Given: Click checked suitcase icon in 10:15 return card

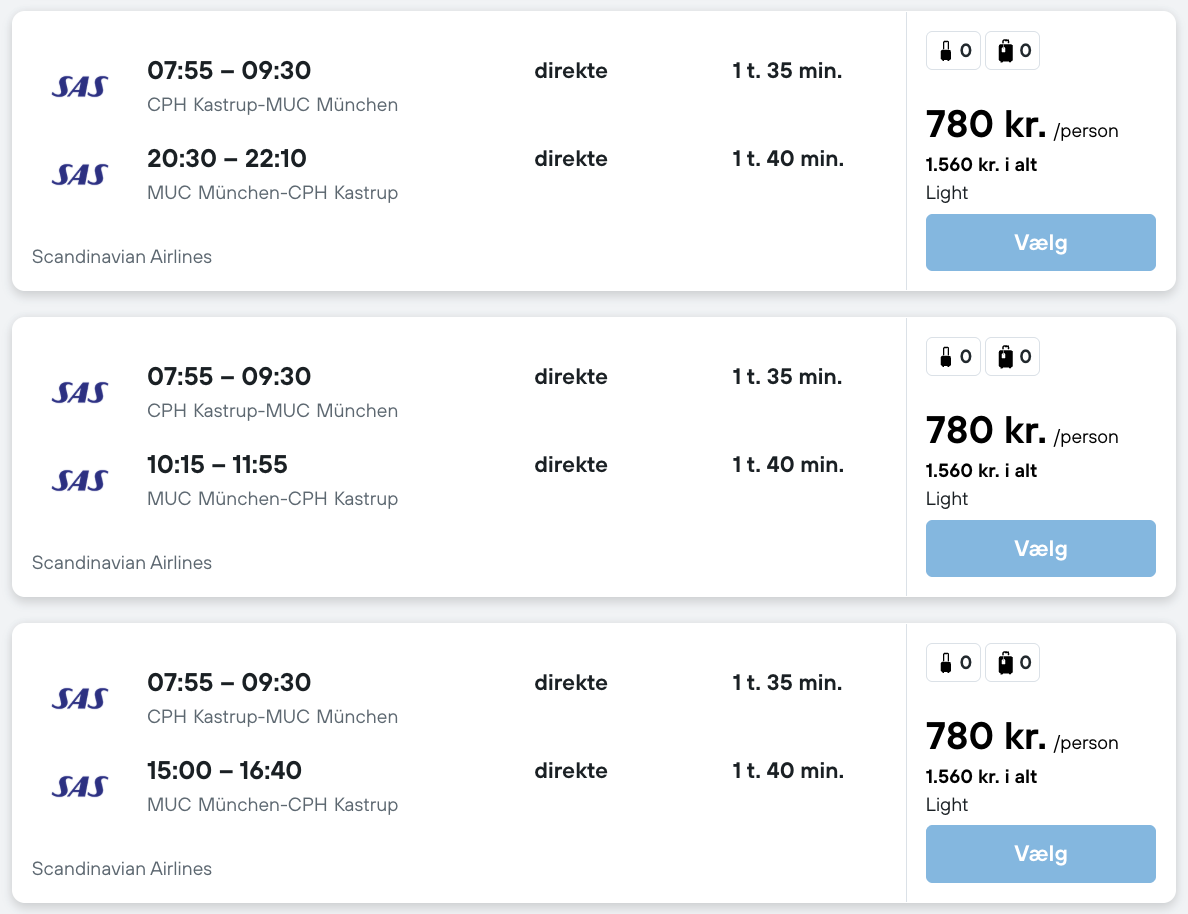Looking at the screenshot, I should pyautogui.click(x=1006, y=357).
